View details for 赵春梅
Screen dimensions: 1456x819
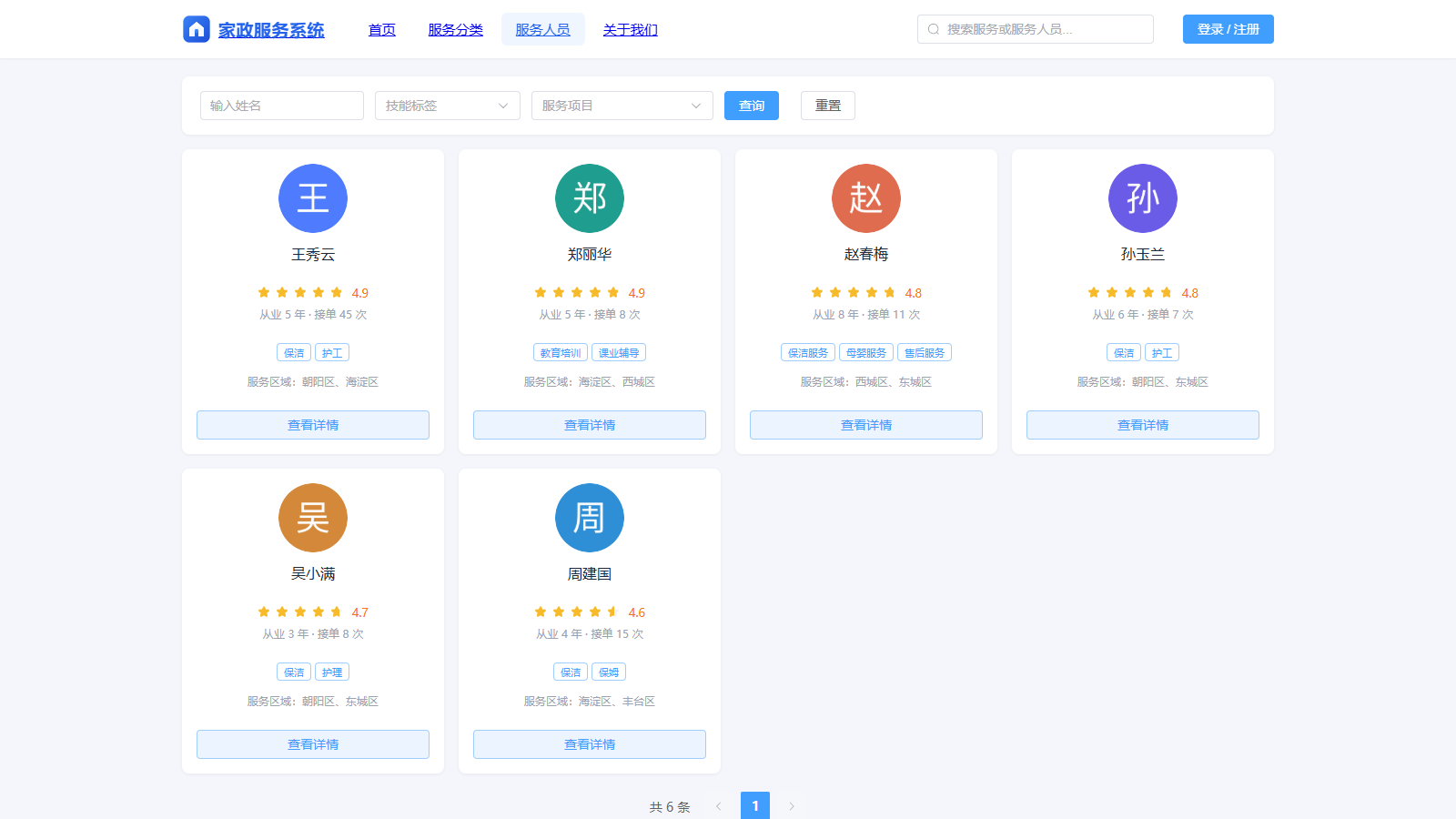tap(866, 425)
